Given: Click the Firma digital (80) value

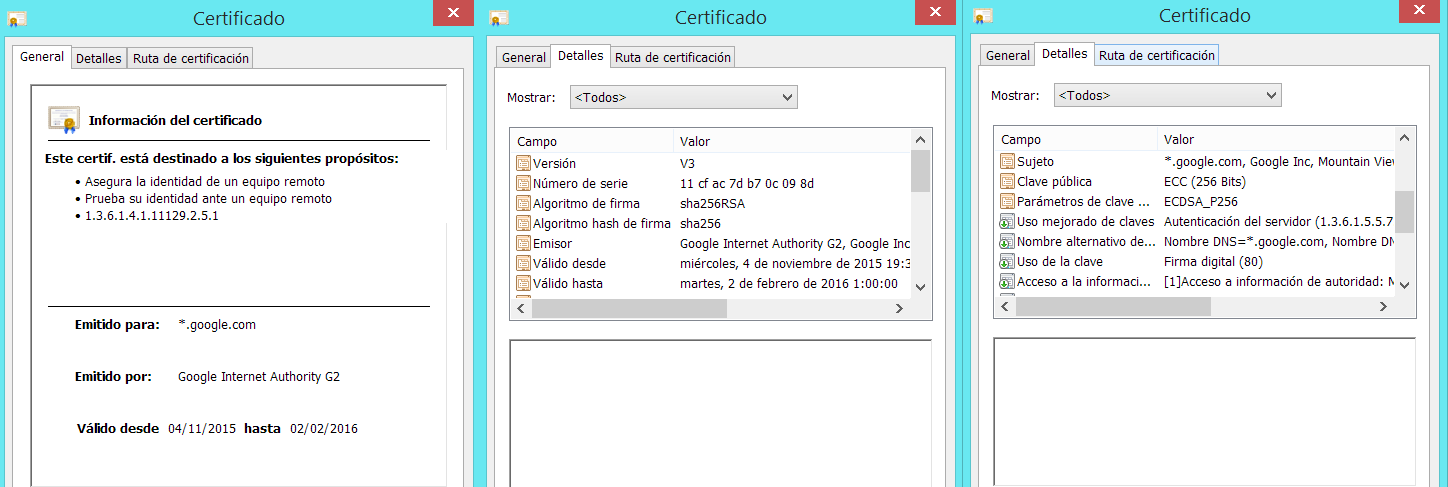Looking at the screenshot, I should 1213,261.
